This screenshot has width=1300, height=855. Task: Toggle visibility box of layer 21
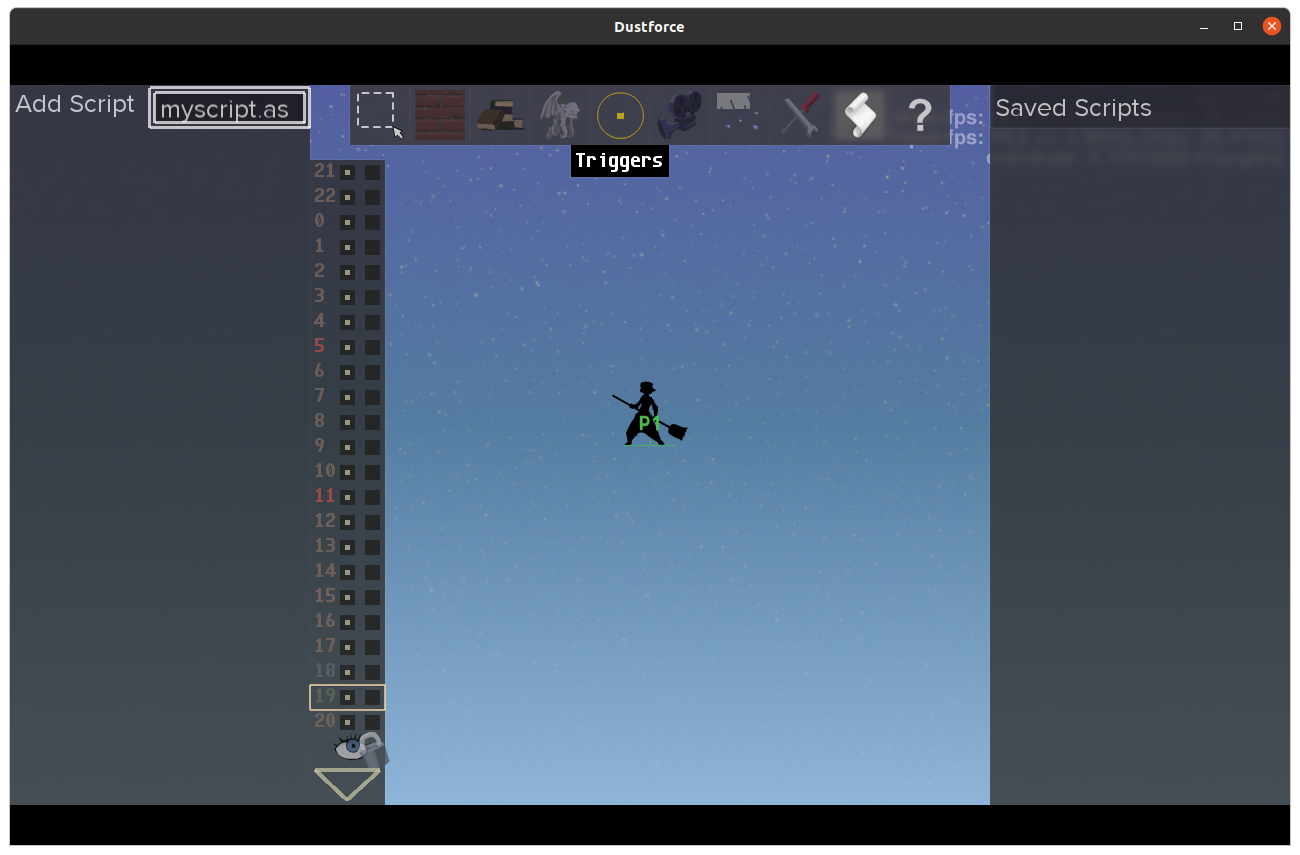347,172
